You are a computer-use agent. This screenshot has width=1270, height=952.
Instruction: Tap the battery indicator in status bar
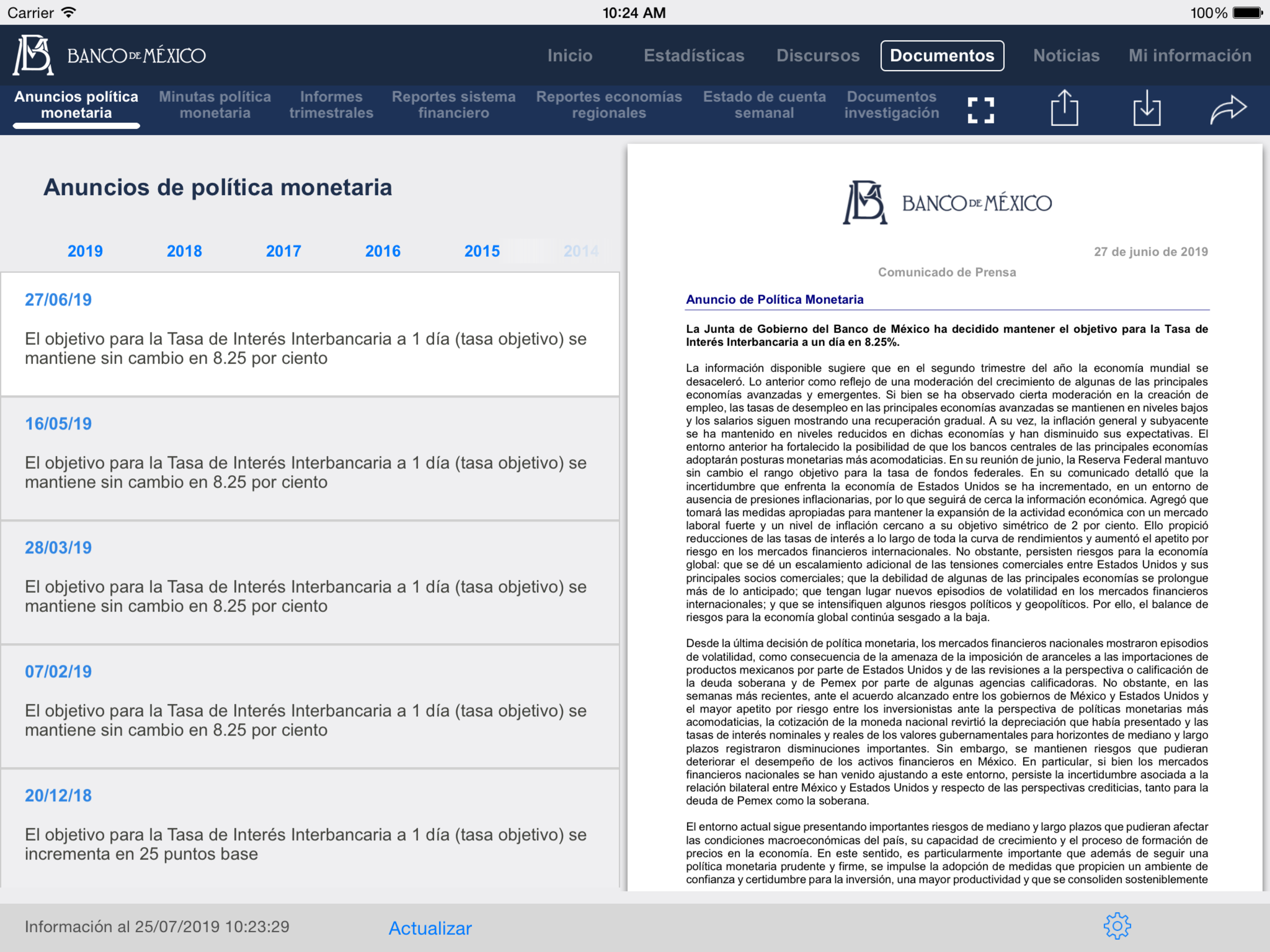[1248, 13]
